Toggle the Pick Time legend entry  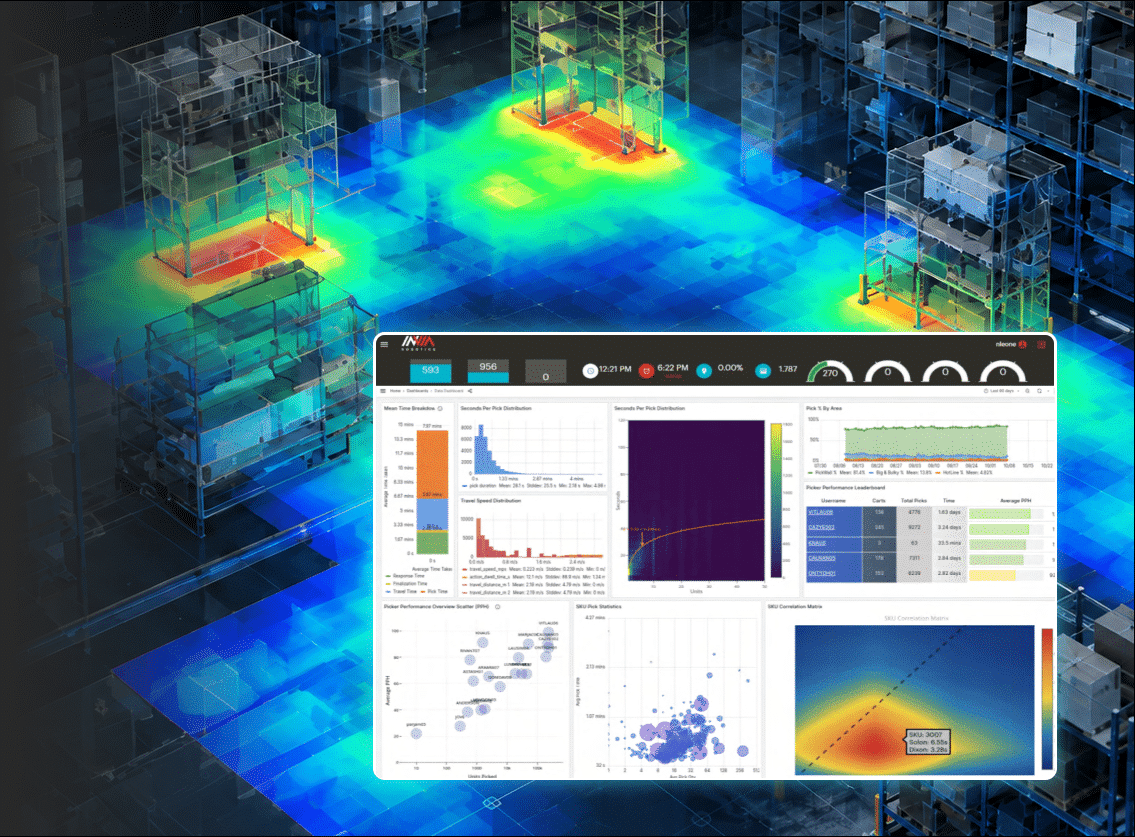434,592
